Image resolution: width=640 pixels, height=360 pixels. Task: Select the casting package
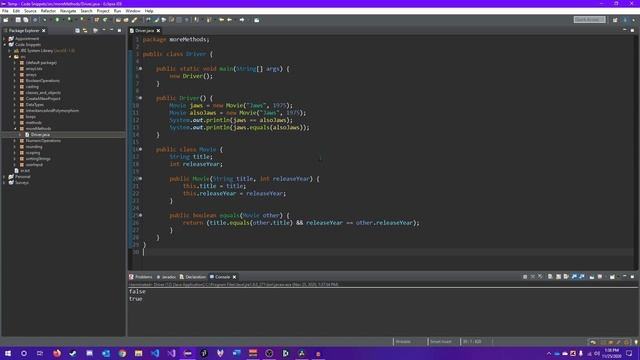[x=32, y=87]
